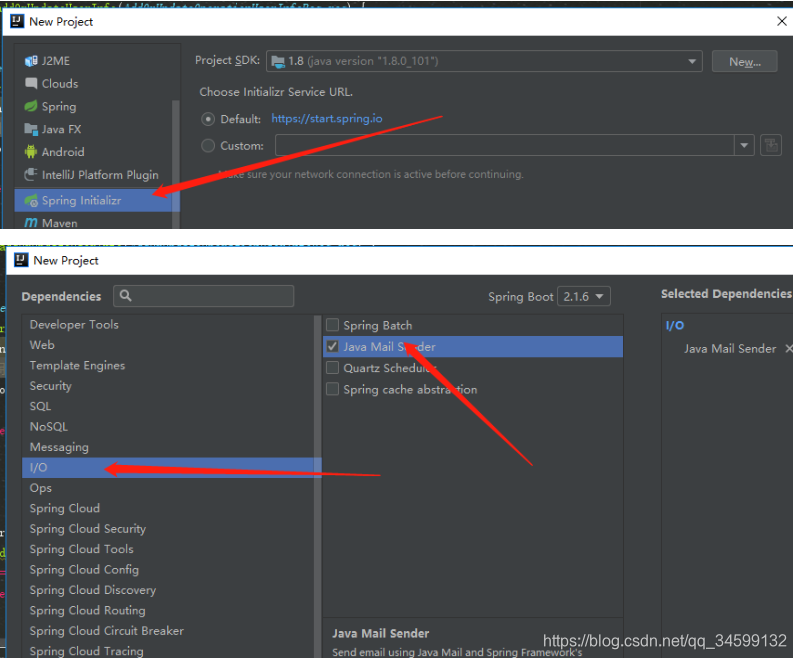Click the Custom URL text field

[505, 145]
